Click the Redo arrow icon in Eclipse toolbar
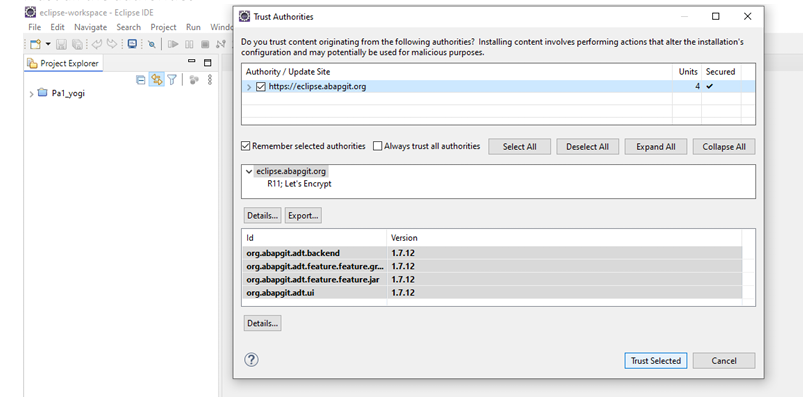The width and height of the screenshot is (807, 404). point(112,44)
